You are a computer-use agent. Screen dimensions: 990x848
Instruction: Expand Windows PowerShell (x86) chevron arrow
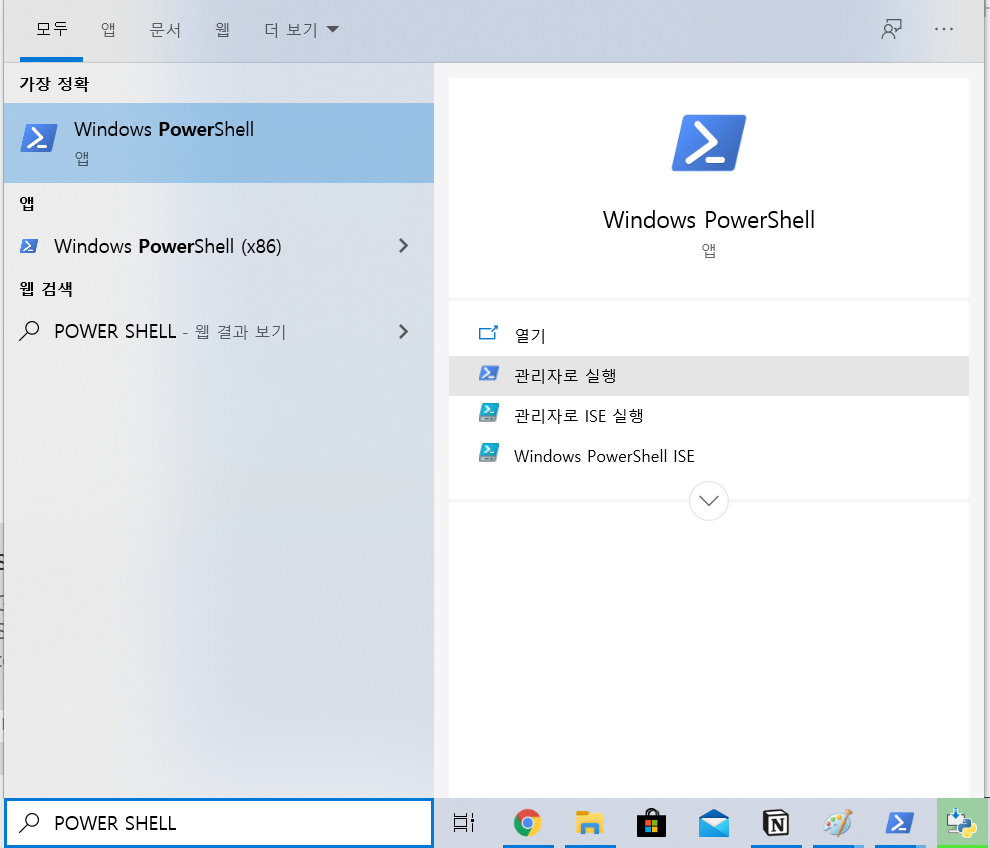(x=404, y=246)
